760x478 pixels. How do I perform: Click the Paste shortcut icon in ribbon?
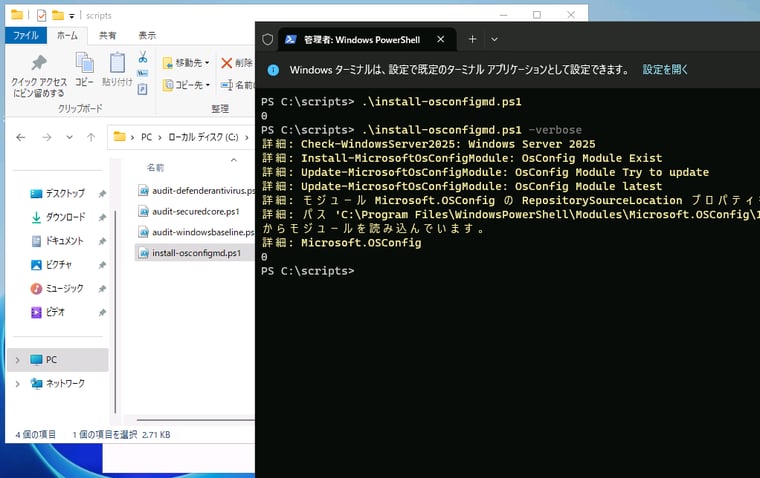click(x=142, y=89)
